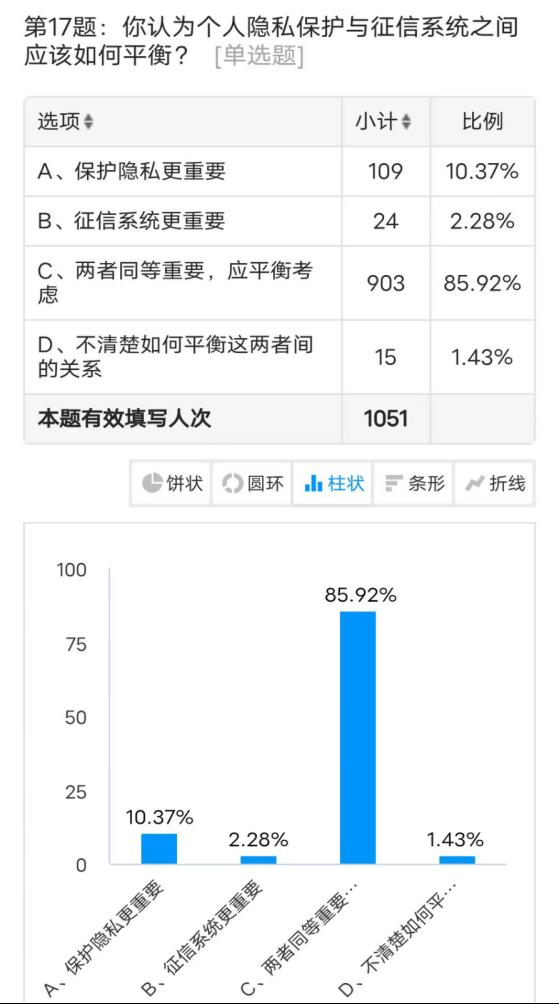The image size is (559, 1004).
Task: Select row C、两者同等重要
Action: click(279, 283)
